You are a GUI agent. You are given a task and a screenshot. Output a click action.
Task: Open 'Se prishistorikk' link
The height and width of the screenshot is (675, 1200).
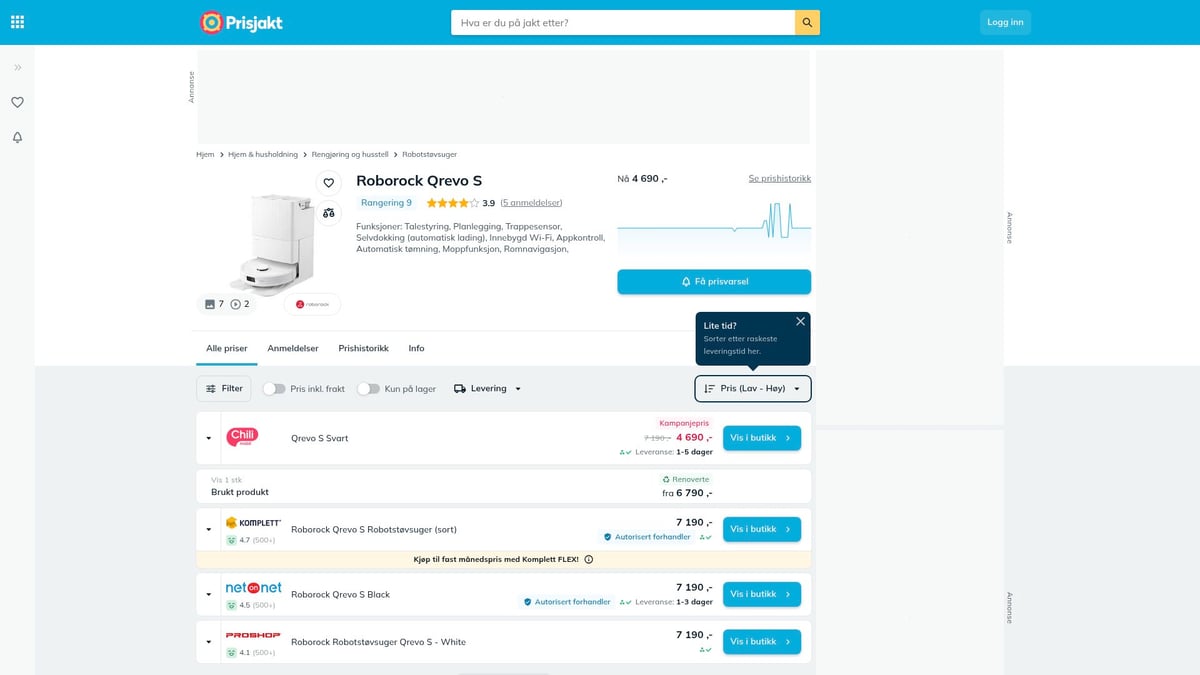[780, 178]
